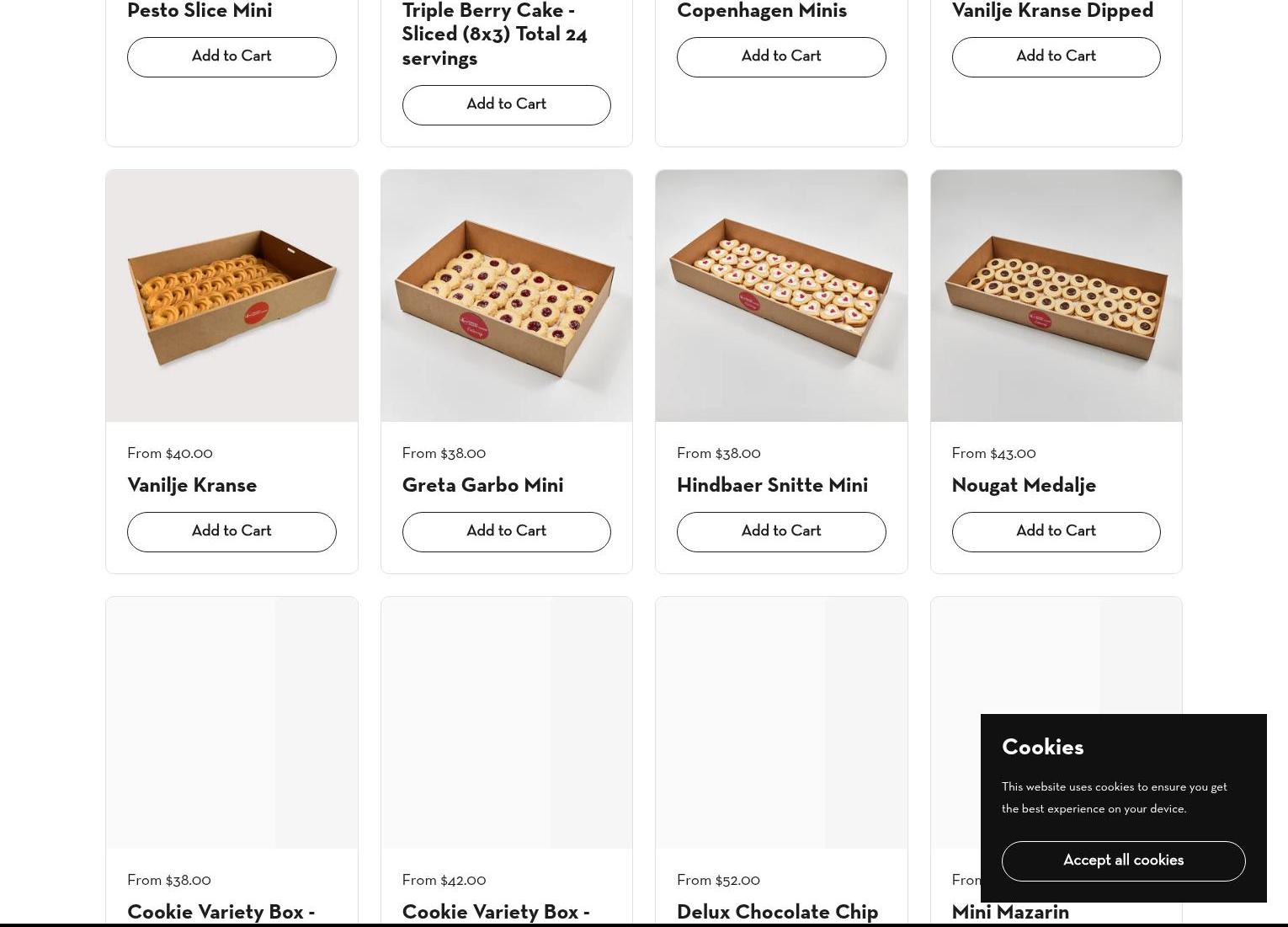The width and height of the screenshot is (1288, 927).
Task: Add Hindbaer Snitte Mini to cart
Action: click(781, 532)
